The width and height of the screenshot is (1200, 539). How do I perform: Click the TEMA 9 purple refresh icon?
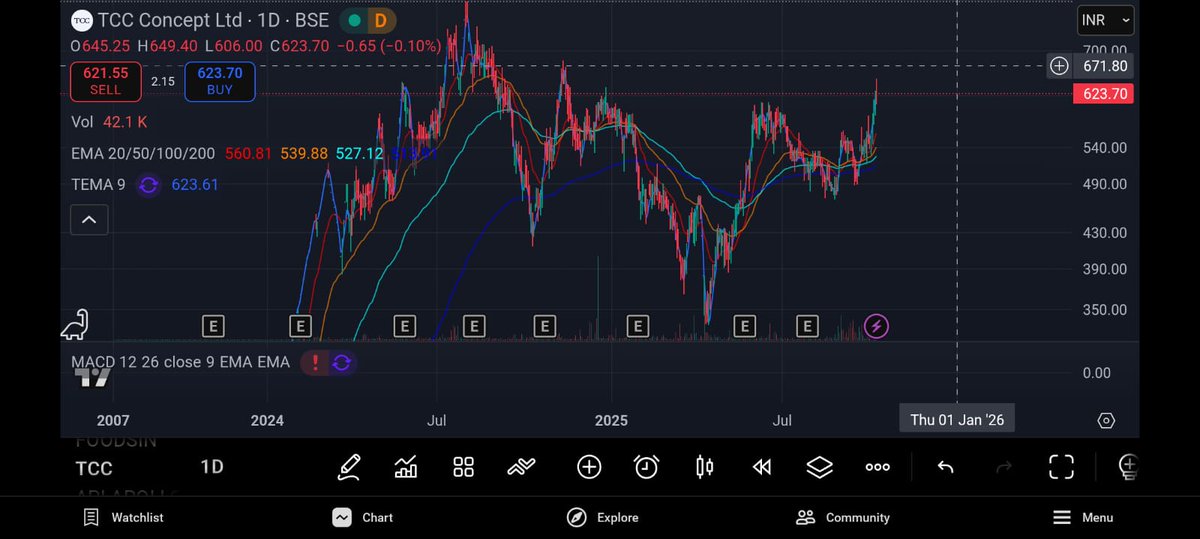[148, 185]
